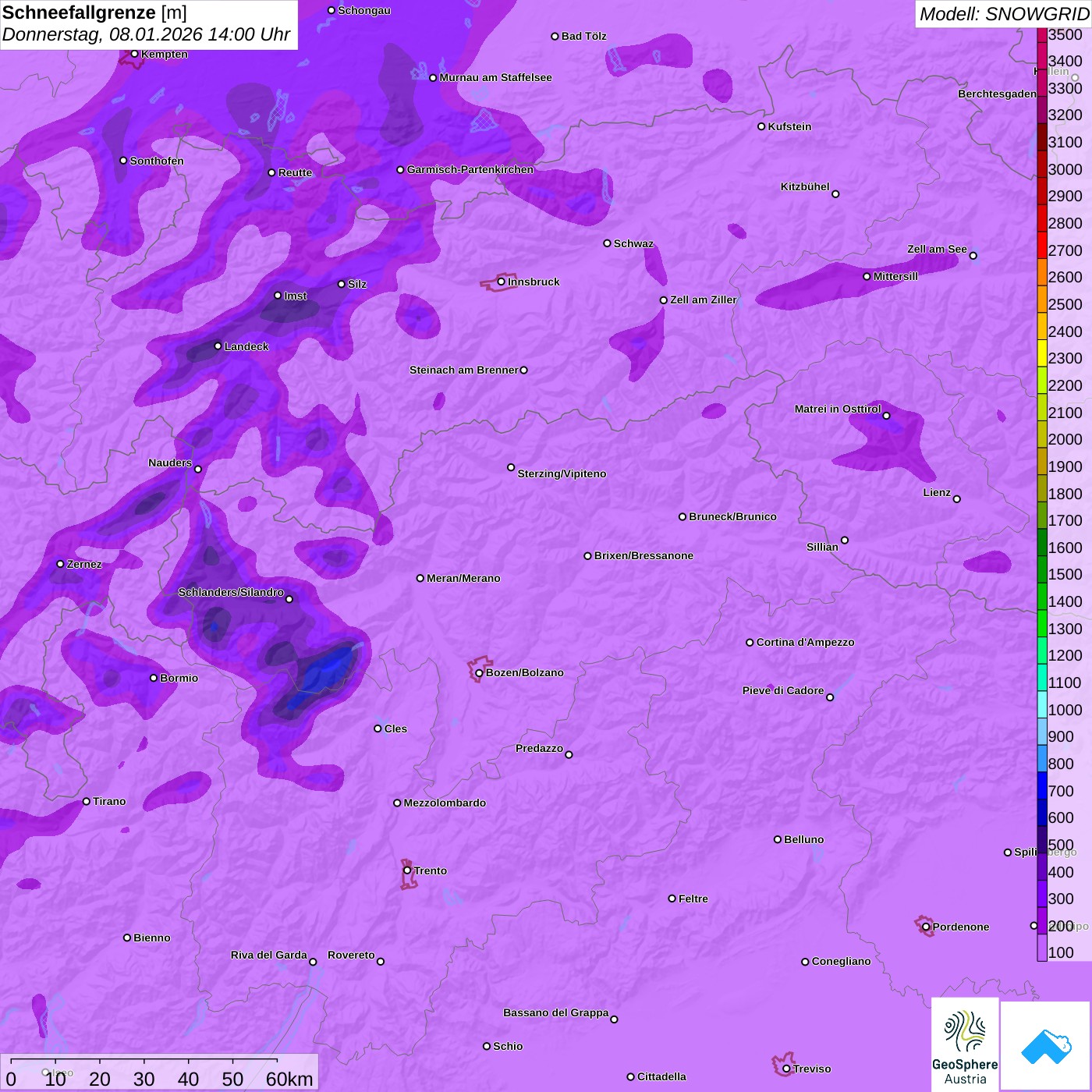Click the '60km' scale bar label
The height and width of the screenshot is (1092, 1092).
coord(289,1079)
